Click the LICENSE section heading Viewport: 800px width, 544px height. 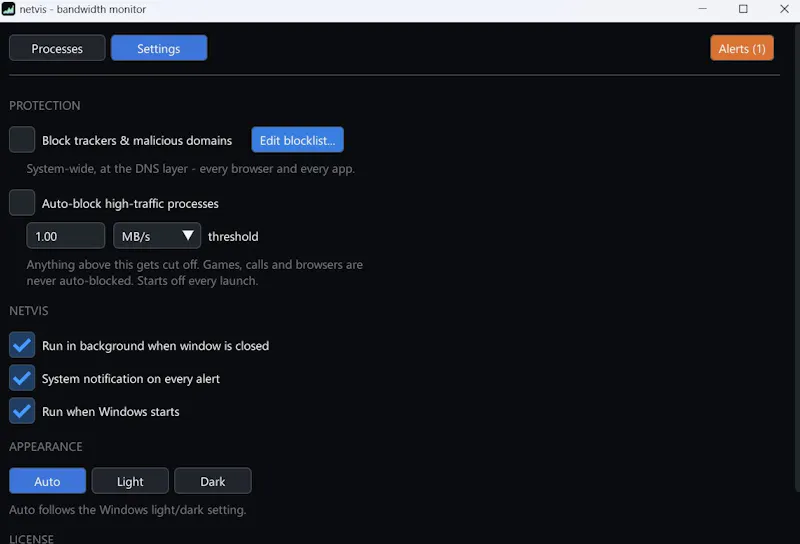click(31, 538)
